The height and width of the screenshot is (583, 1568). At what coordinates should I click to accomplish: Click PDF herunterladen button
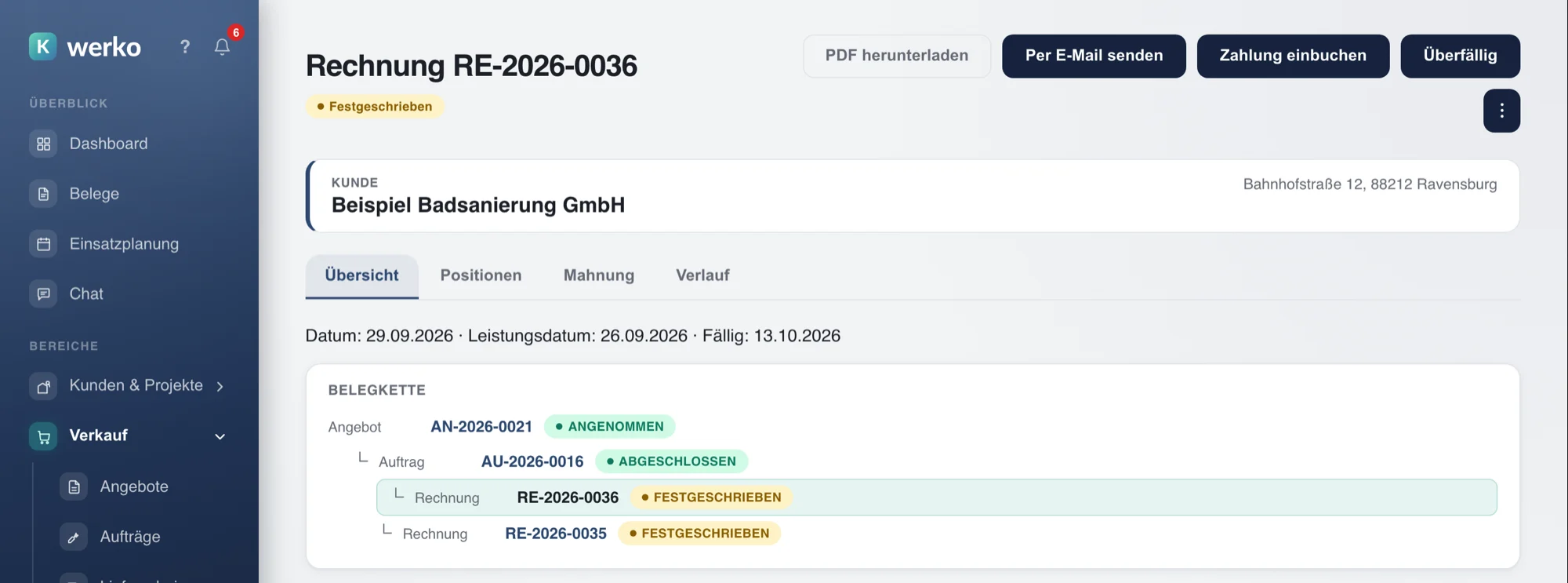pos(897,56)
